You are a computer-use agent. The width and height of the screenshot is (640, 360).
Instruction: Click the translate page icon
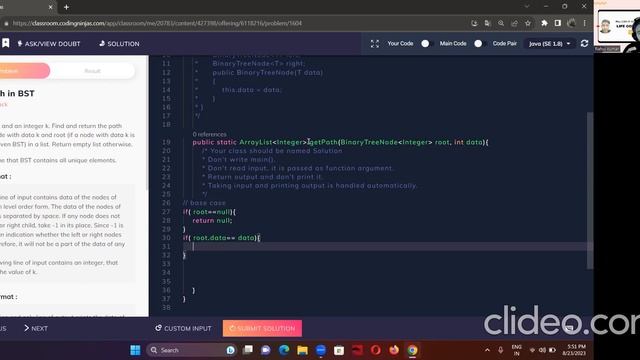tap(487, 23)
